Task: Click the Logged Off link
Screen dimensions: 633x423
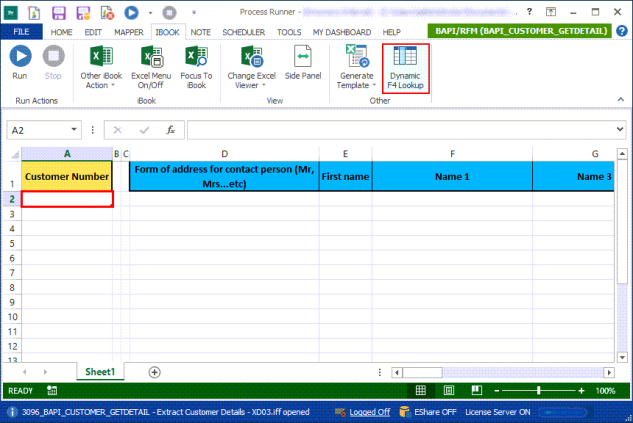Action: 369,412
